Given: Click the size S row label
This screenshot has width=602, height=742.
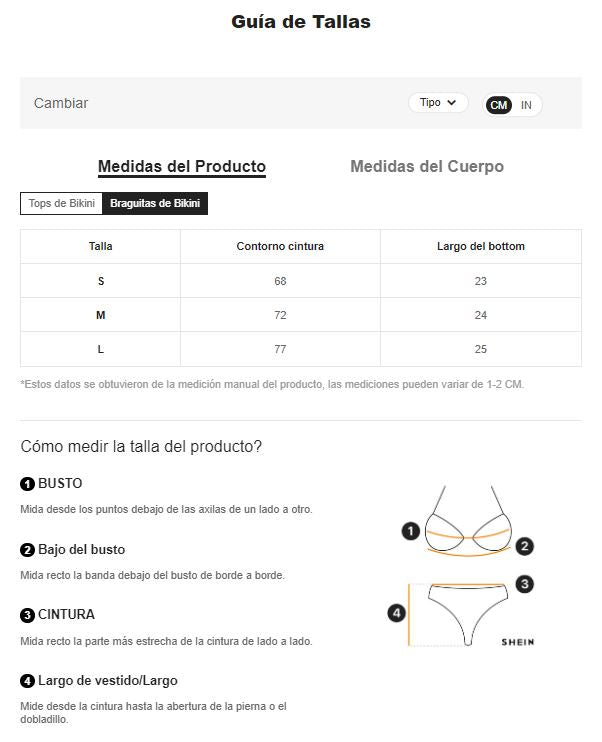Looking at the screenshot, I should 101,281.
